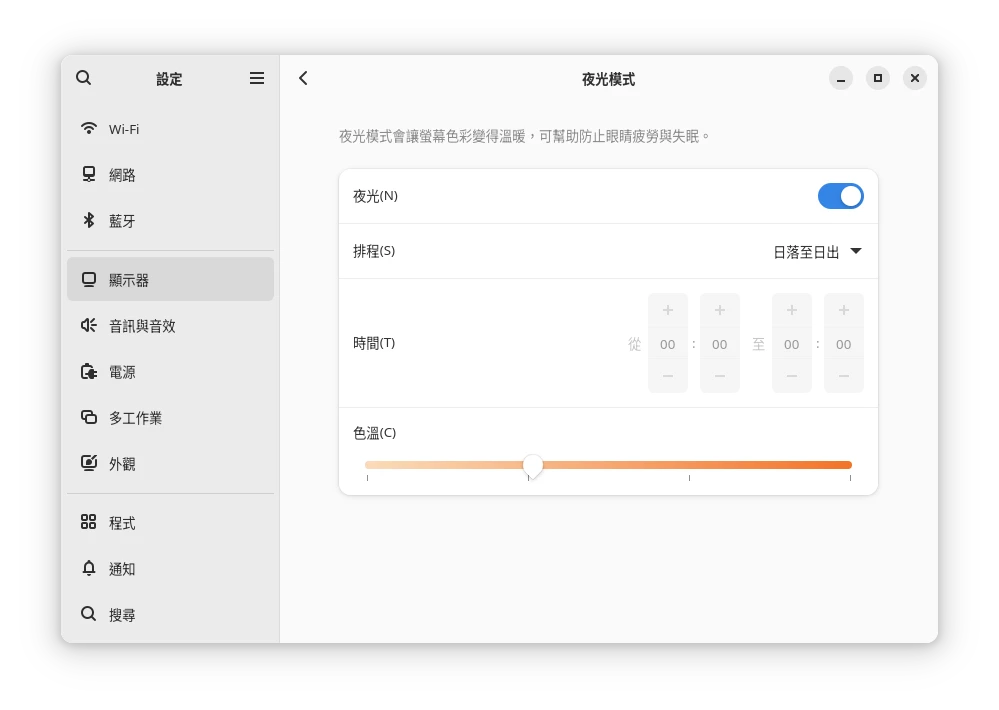Increase the start hour with plus button
Screen dimensions: 999x710
668,310
